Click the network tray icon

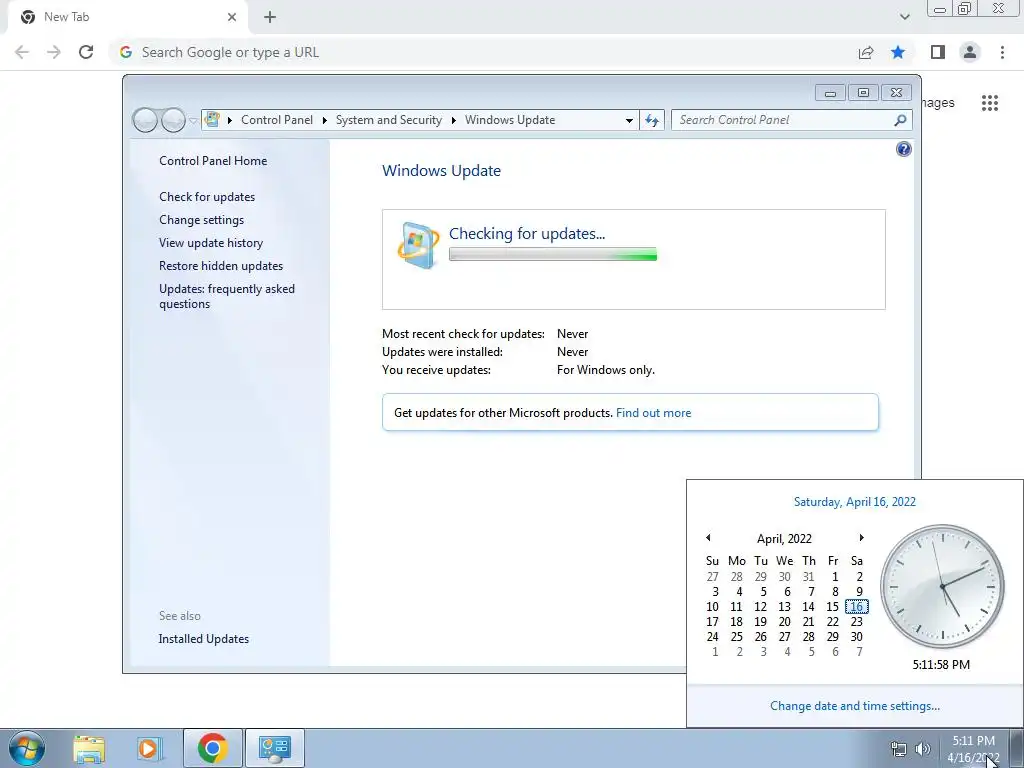899,749
